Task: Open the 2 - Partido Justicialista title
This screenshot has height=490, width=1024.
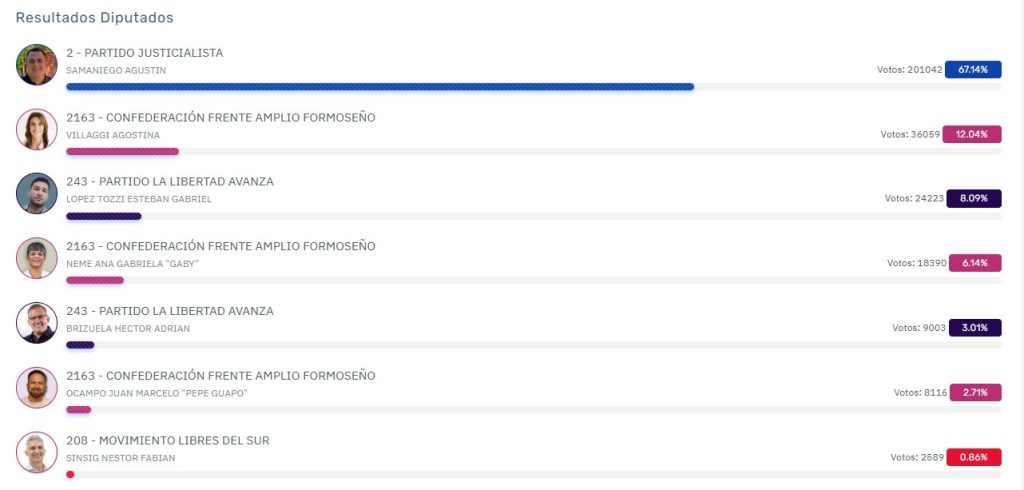Action: (x=144, y=53)
